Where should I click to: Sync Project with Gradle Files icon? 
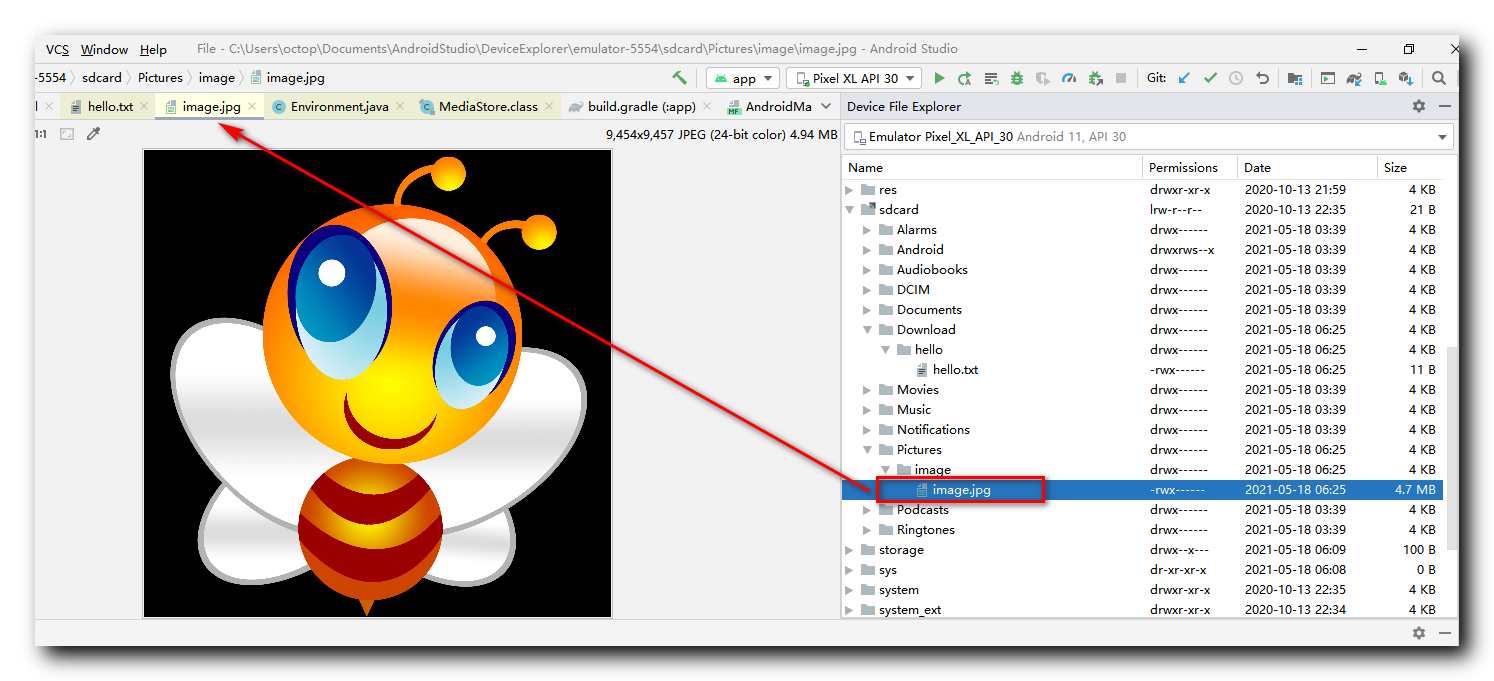coord(1354,77)
